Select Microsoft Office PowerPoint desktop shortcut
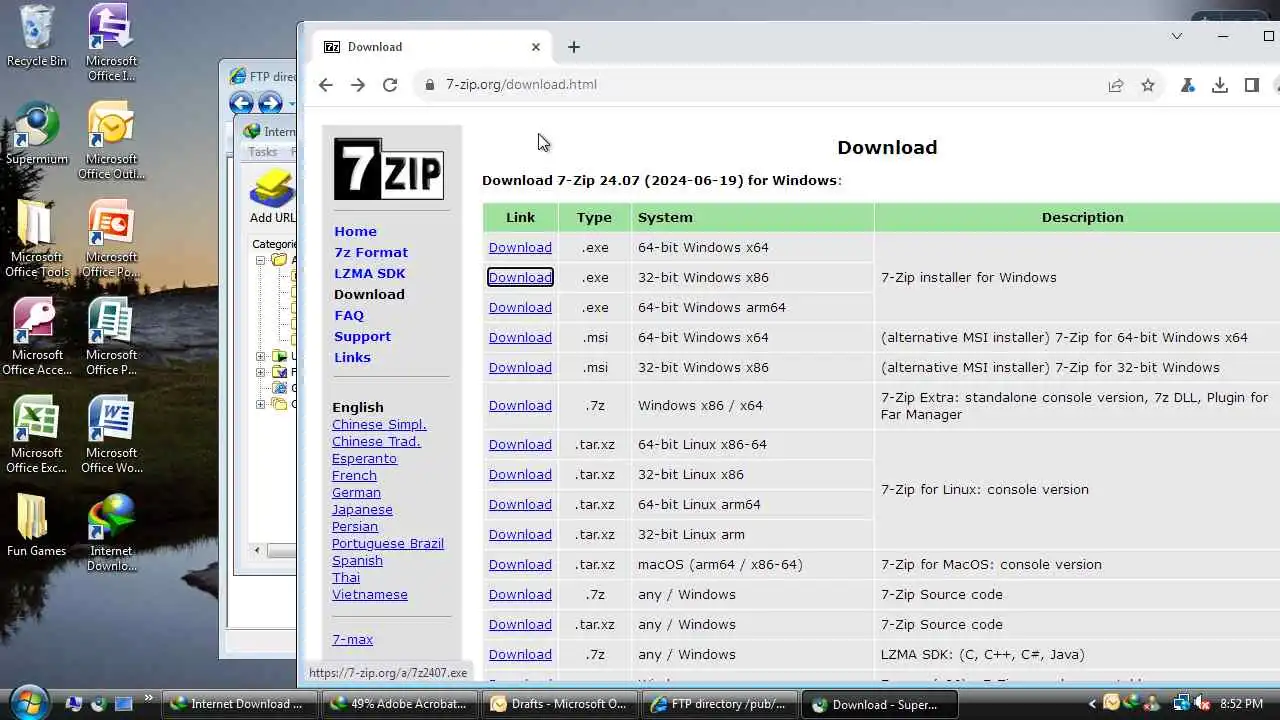Screen dimensions: 1280x720 [111, 239]
